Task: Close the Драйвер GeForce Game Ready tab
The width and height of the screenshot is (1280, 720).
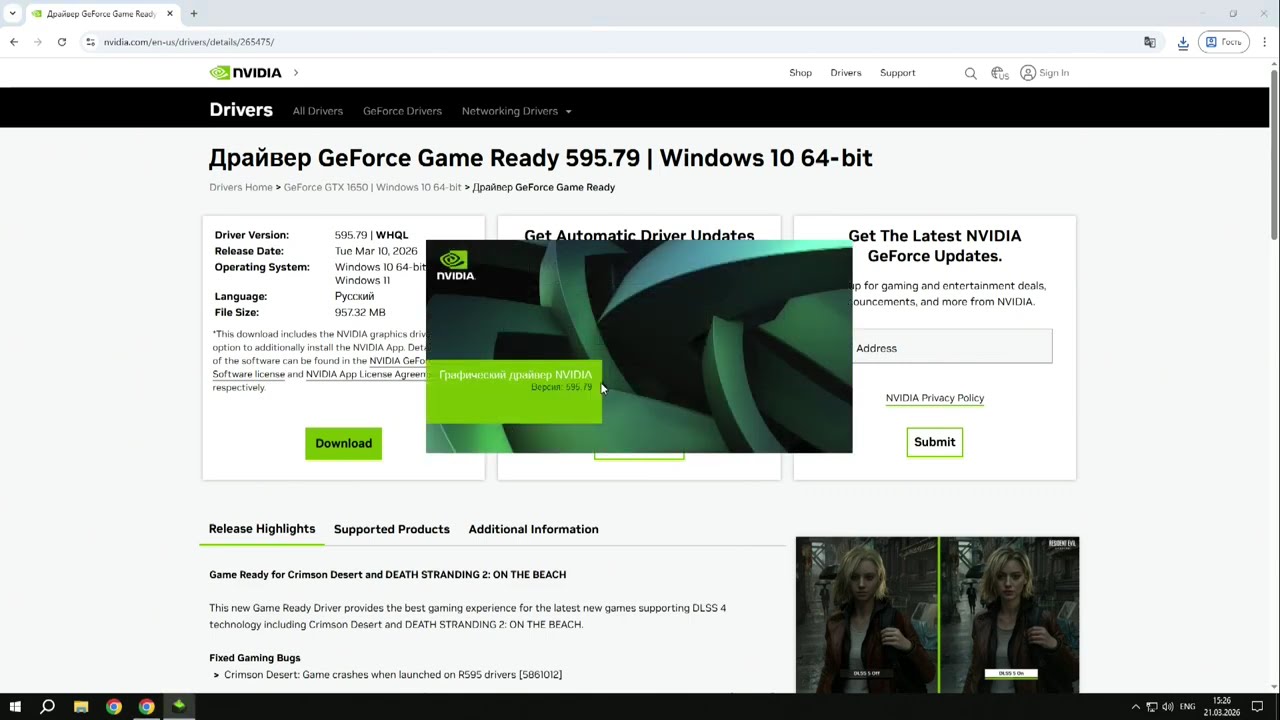Action: [x=170, y=14]
